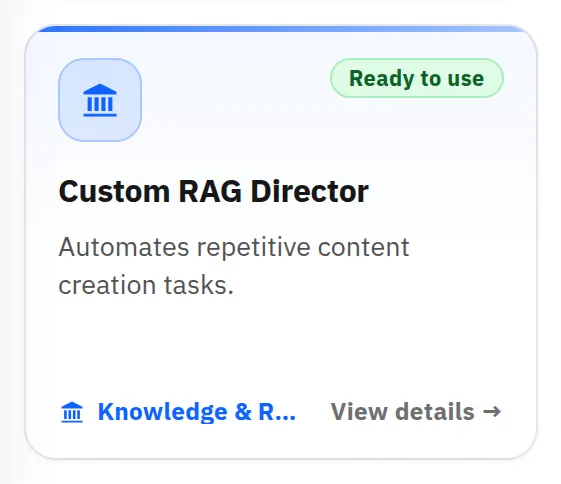Click the Custom RAG Director title
Viewport: 561px width, 484px height.
click(214, 191)
